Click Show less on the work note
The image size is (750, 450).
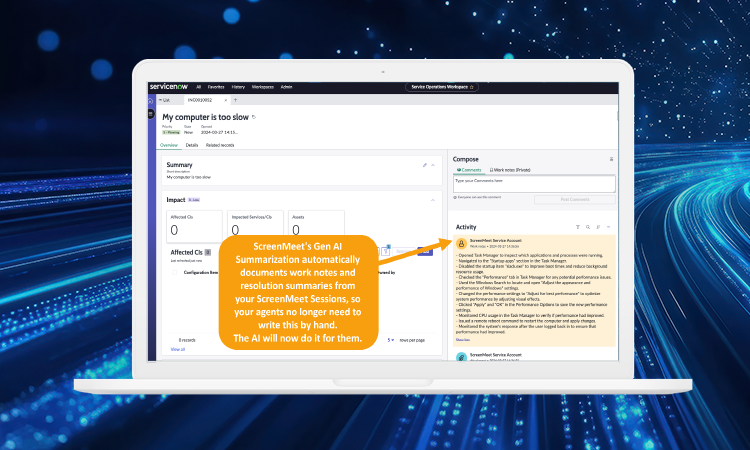463,340
